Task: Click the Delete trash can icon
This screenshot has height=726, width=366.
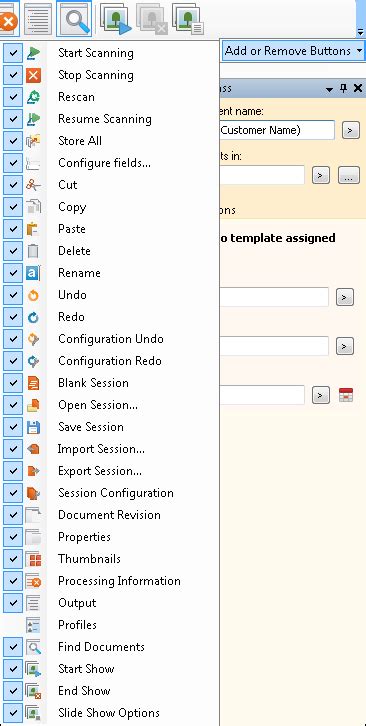Action: point(33,251)
